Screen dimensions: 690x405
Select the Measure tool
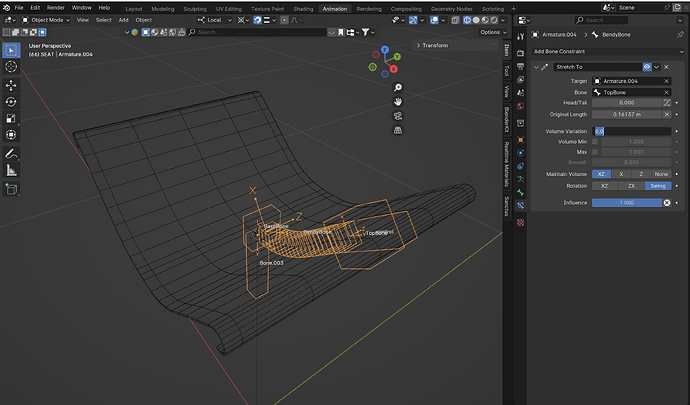coord(11,170)
